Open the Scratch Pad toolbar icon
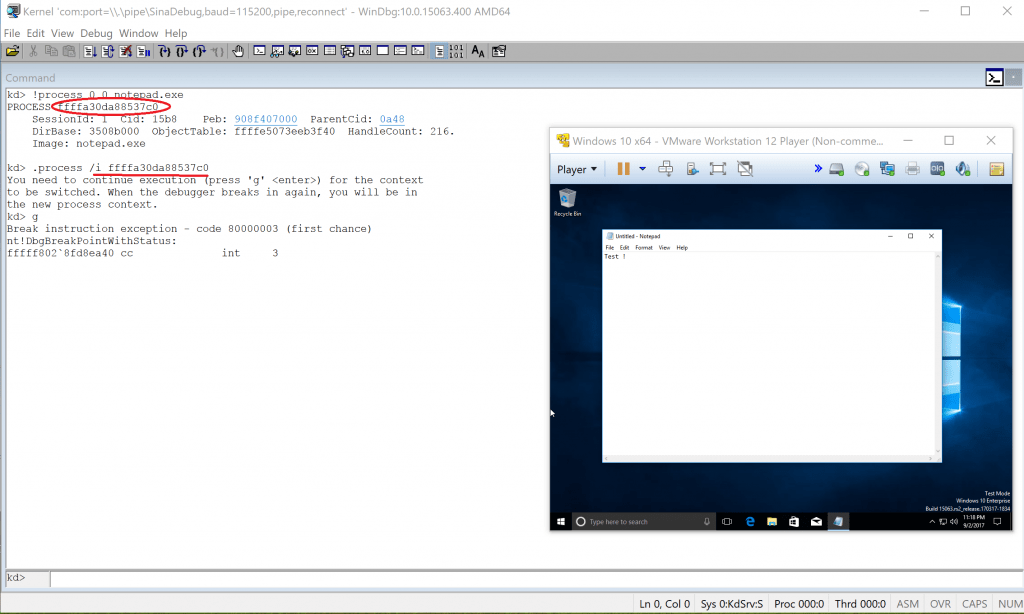Viewport: 1024px width, 614px height. tap(383, 51)
